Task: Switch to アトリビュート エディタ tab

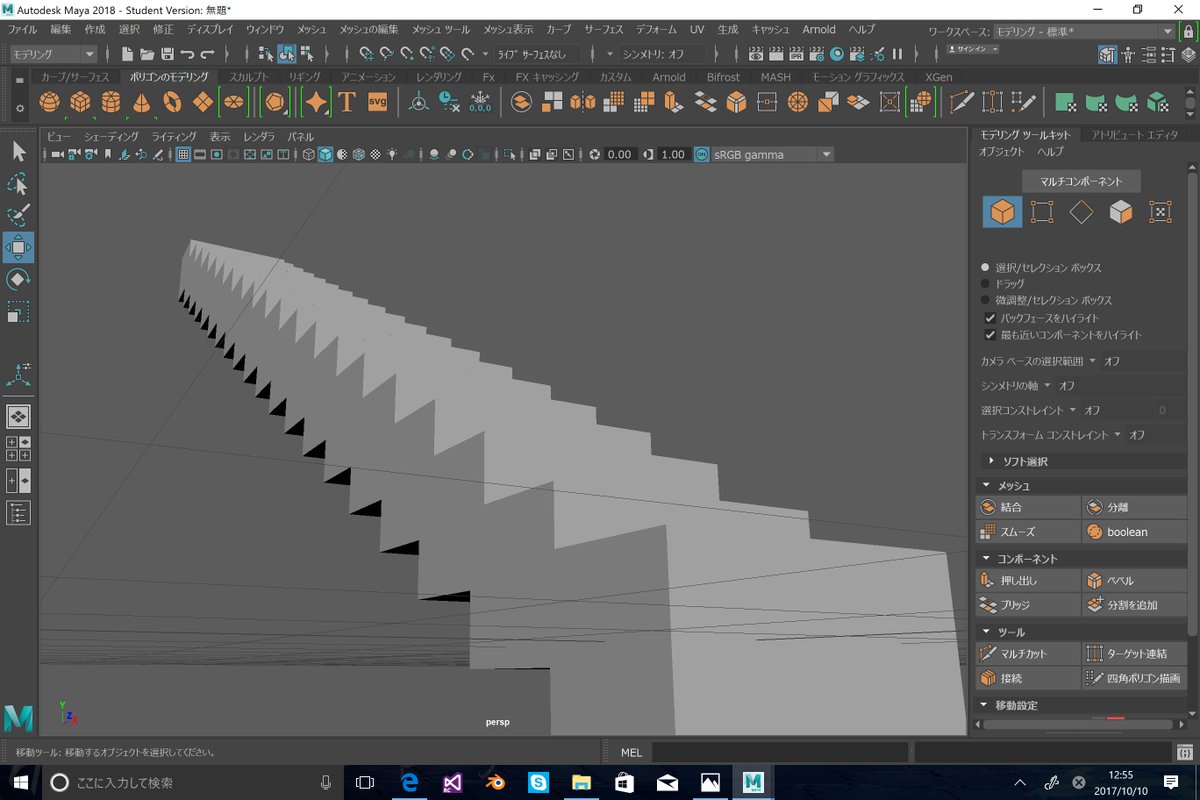Action: (x=1134, y=135)
